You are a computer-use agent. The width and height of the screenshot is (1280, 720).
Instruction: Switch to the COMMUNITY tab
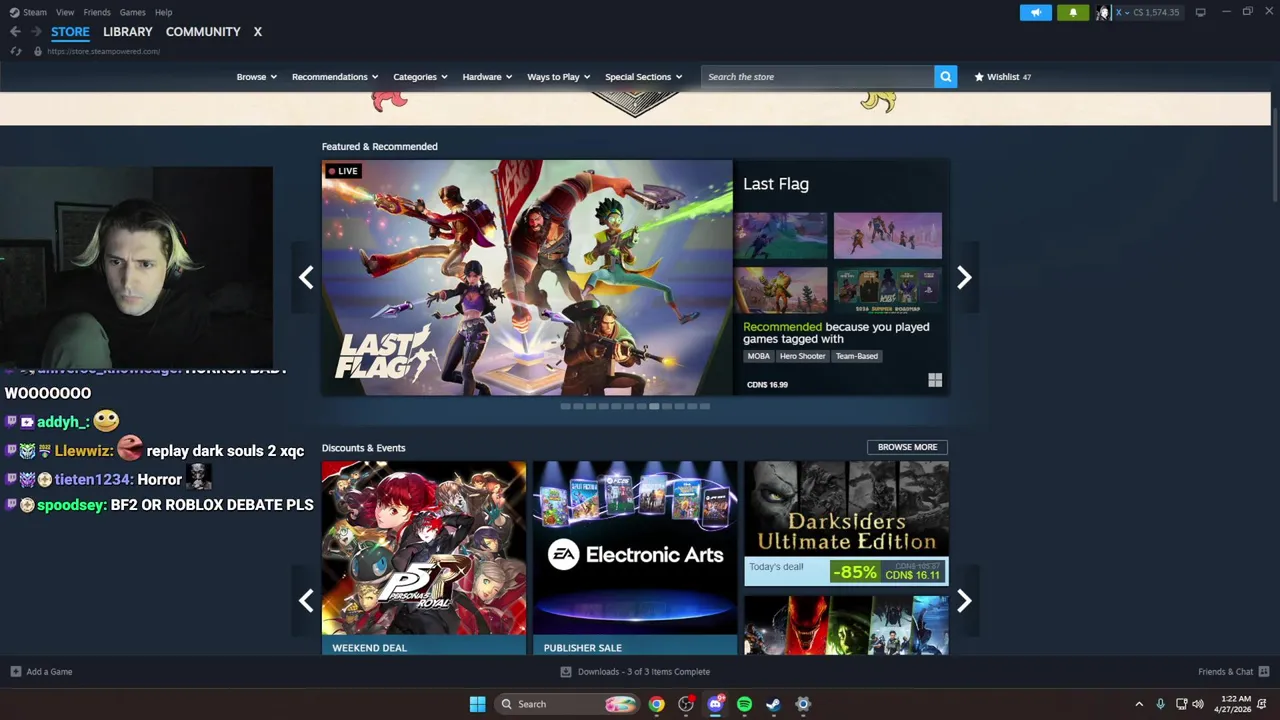click(x=203, y=32)
